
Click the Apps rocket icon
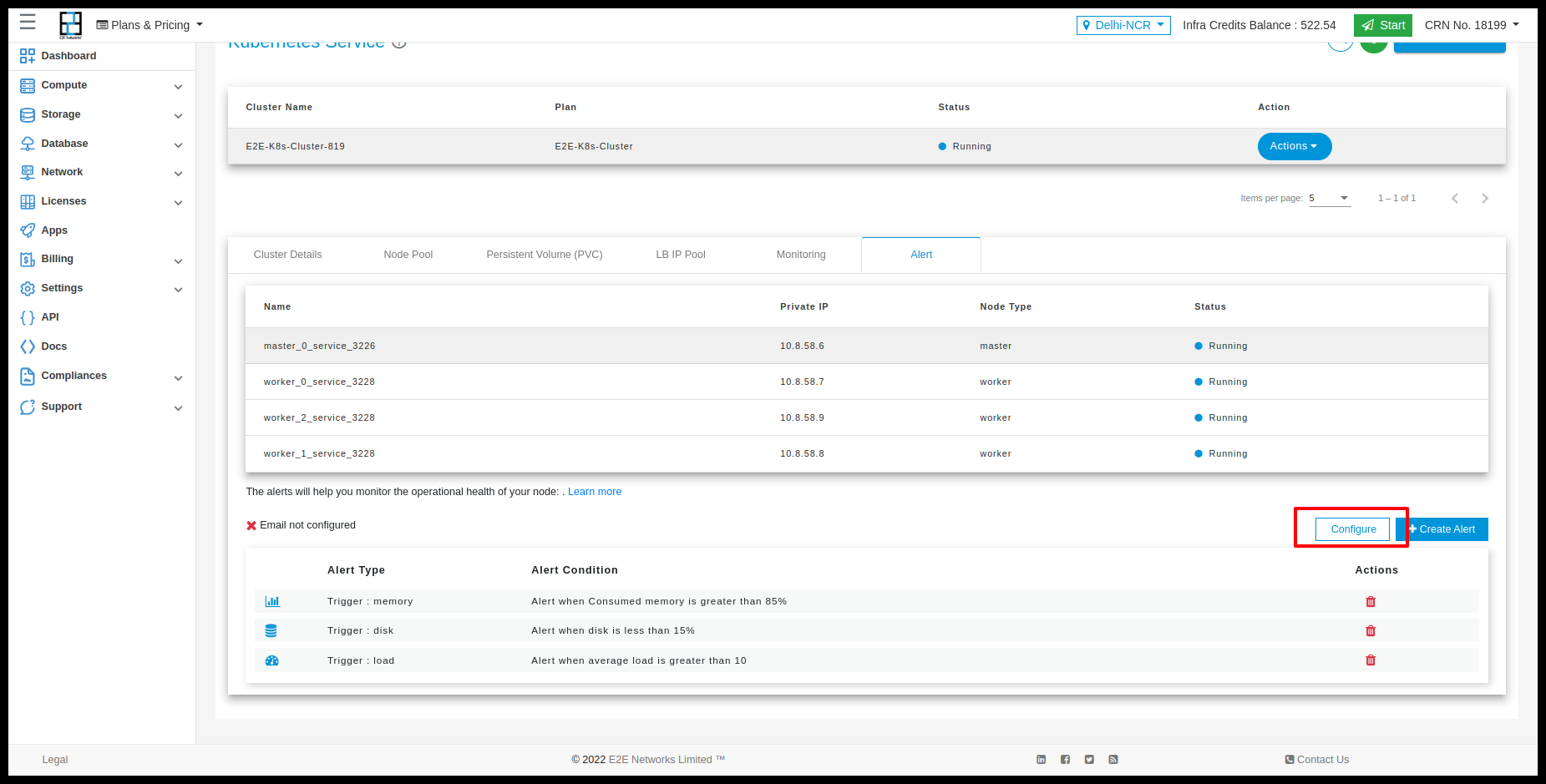28,230
